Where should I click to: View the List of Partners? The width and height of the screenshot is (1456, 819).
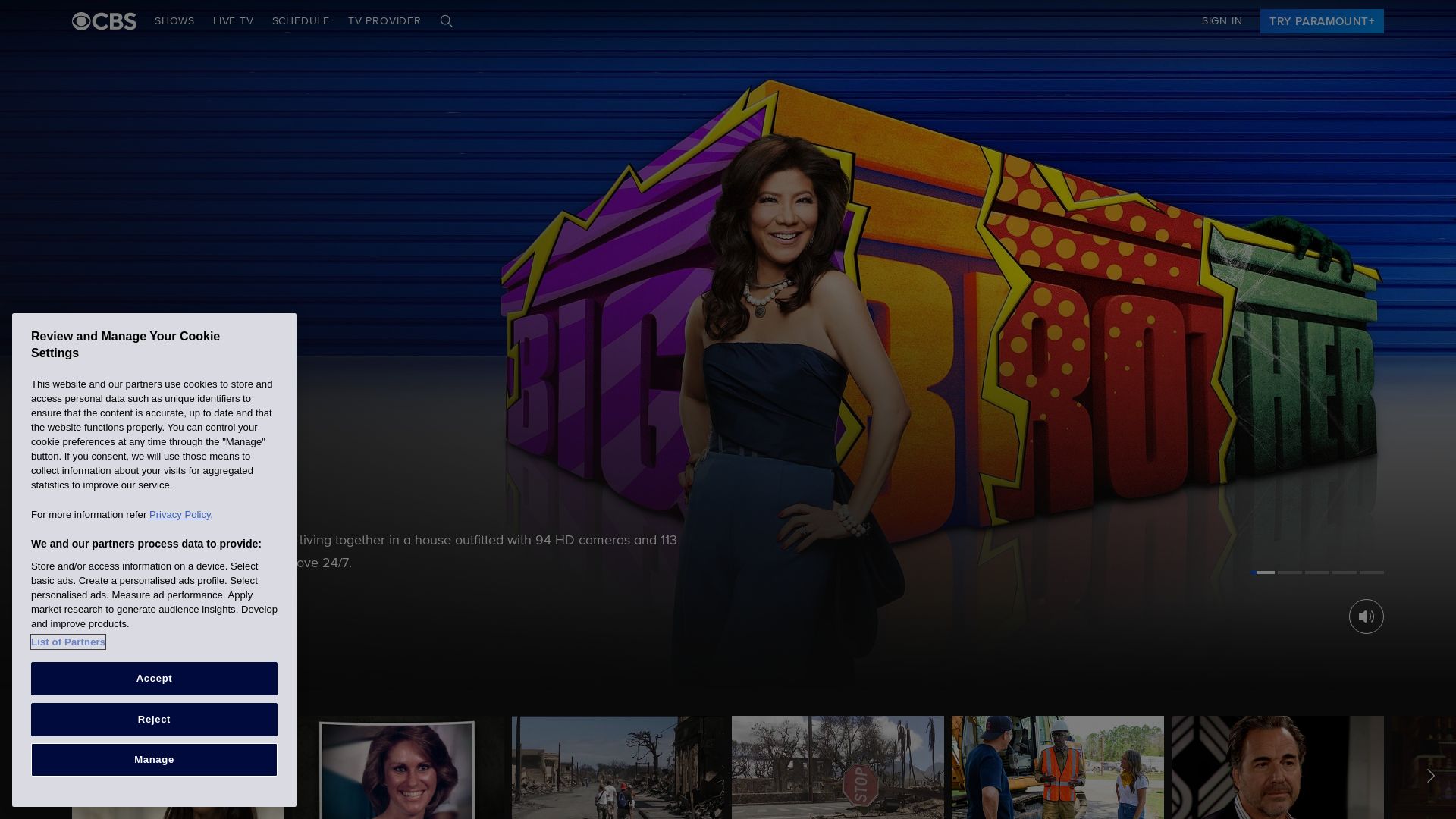(68, 642)
